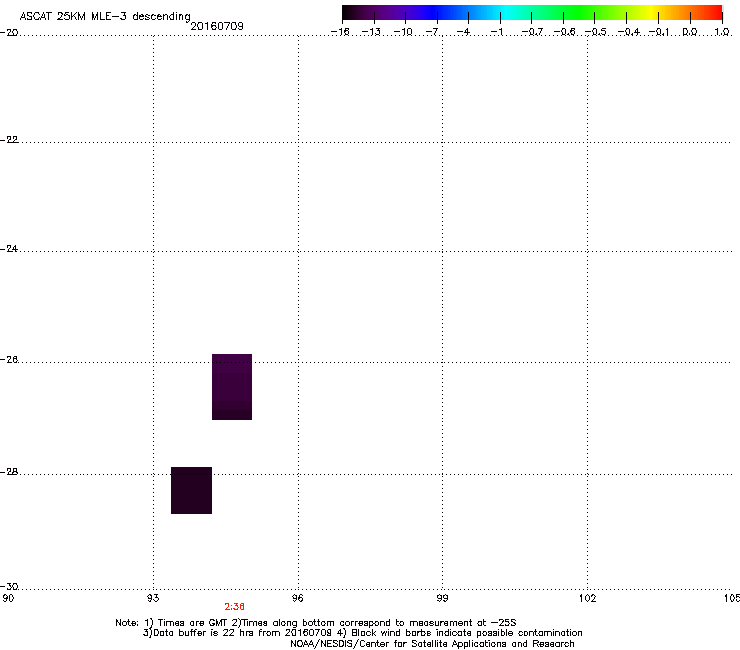Click the longitude label 93
Screen dimensions: 740x650
153,598
